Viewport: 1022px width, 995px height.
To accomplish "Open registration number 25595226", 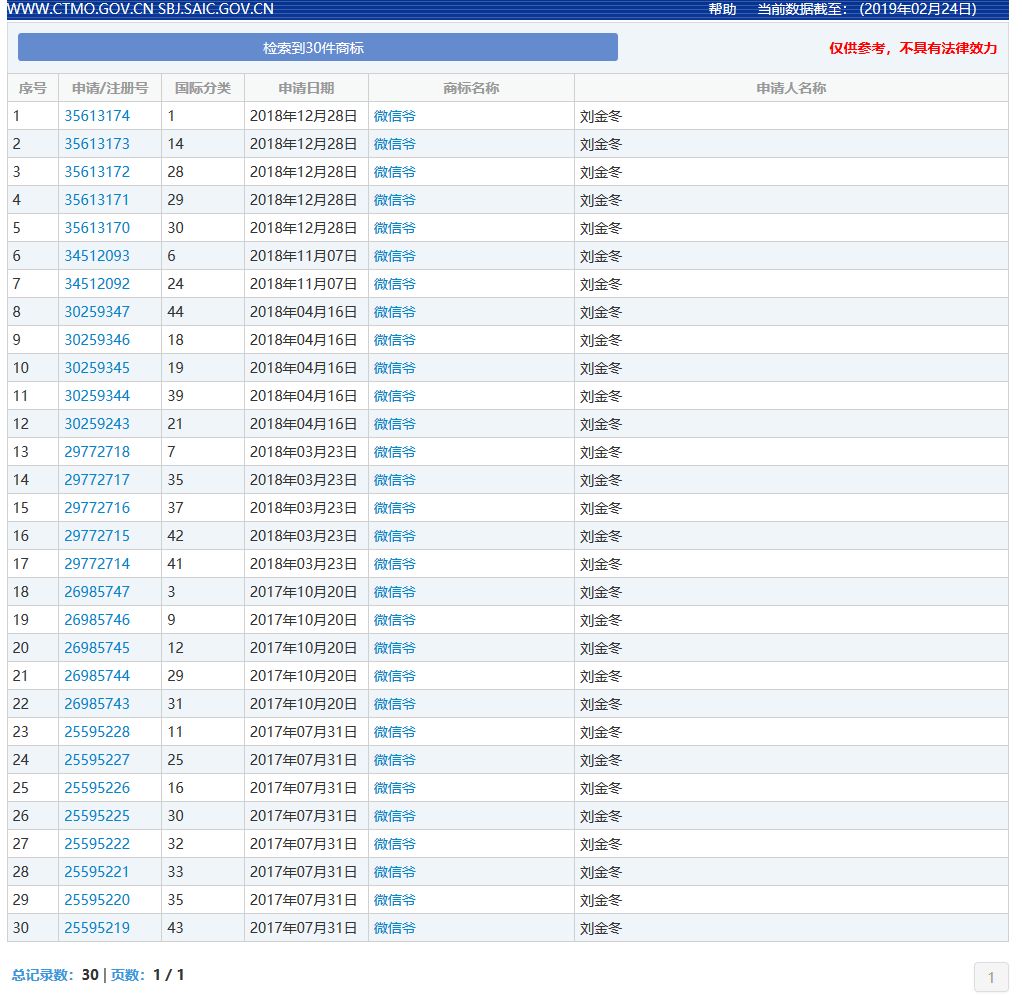I will coord(97,788).
